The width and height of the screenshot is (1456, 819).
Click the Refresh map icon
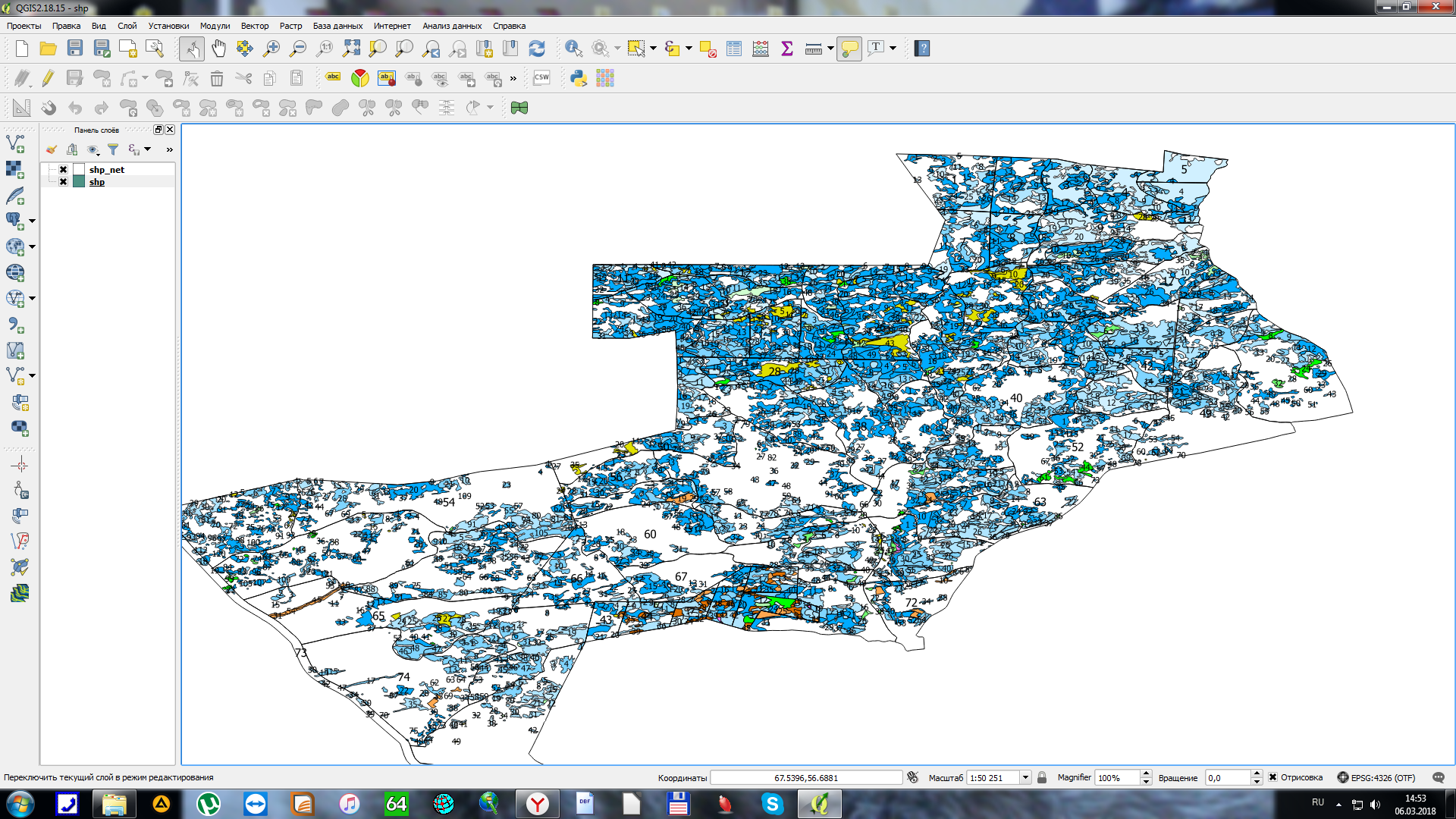click(537, 49)
